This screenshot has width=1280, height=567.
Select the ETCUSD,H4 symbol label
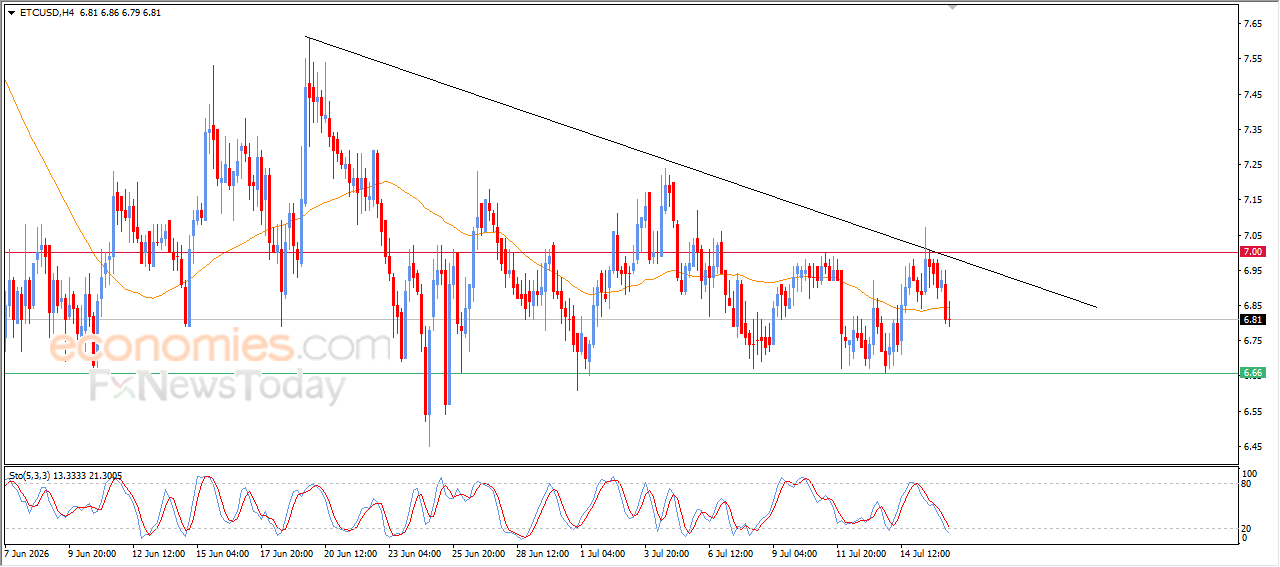pyautogui.click(x=46, y=13)
